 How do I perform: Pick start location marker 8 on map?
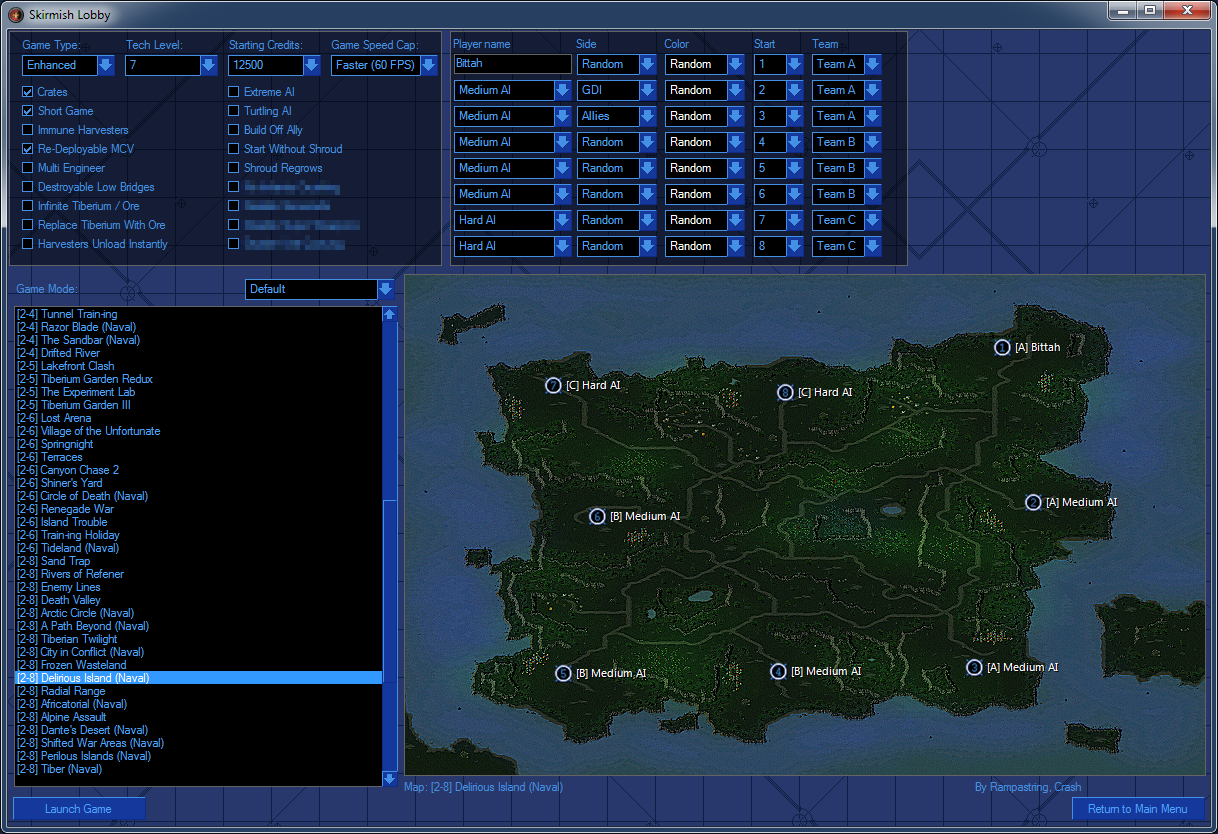pyautogui.click(x=785, y=392)
